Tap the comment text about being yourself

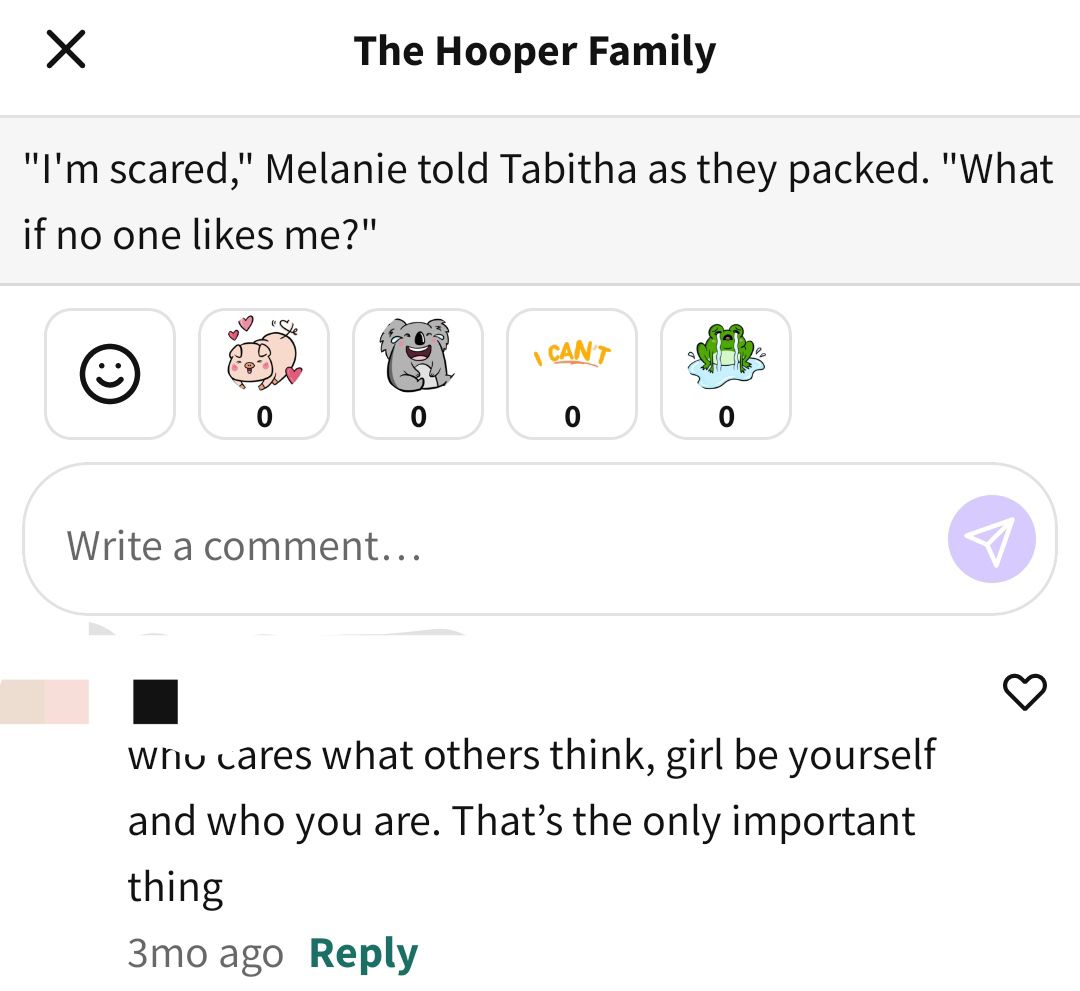(x=532, y=820)
